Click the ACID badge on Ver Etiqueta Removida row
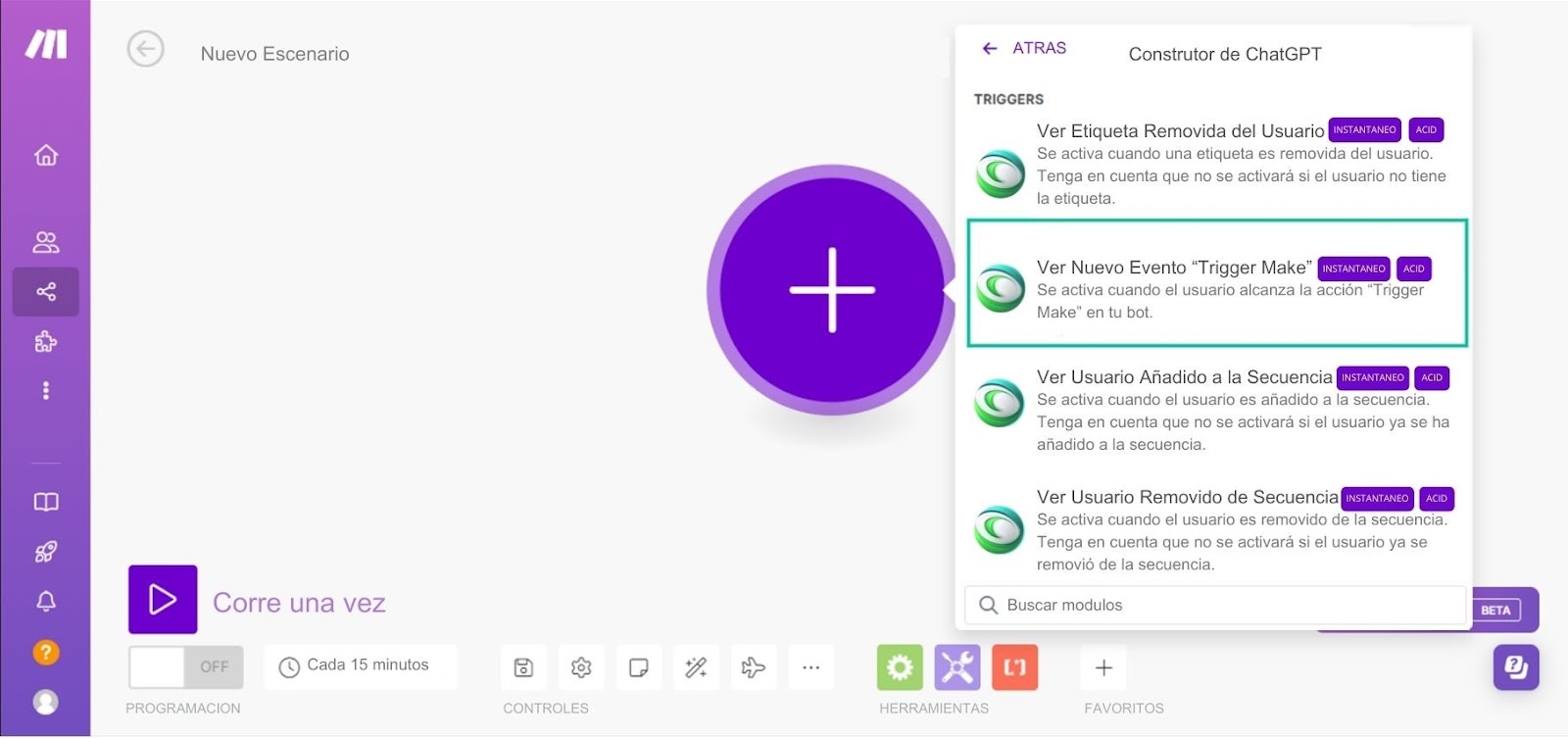The height and width of the screenshot is (739, 1568). (1426, 129)
